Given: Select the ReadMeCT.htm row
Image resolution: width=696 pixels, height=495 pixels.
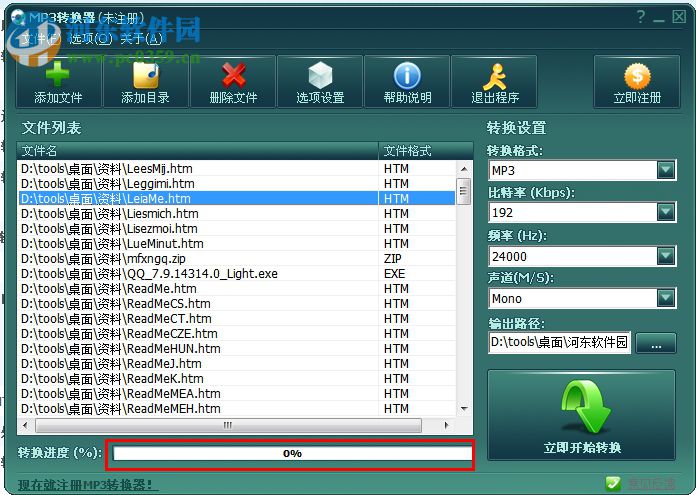Looking at the screenshot, I should [x=237, y=318].
